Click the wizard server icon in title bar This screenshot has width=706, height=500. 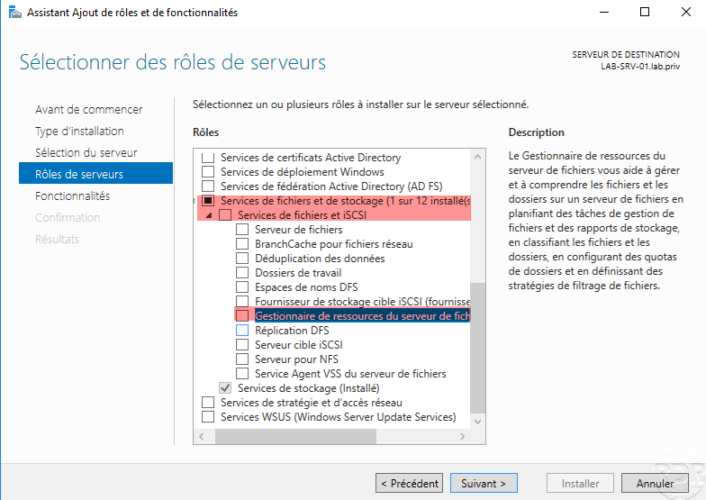[x=15, y=12]
